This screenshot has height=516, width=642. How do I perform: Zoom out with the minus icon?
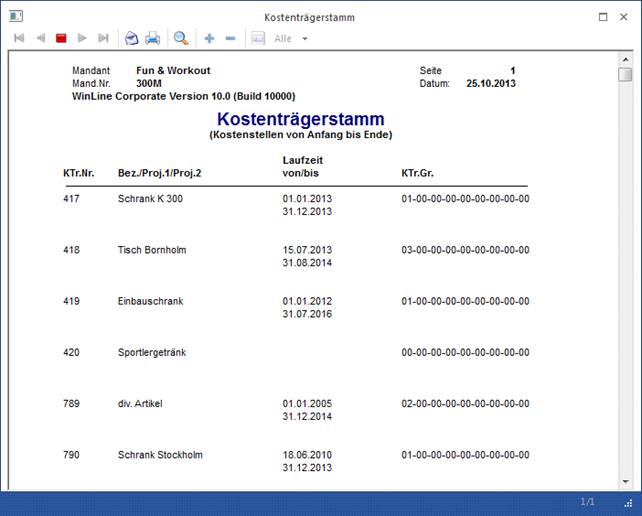(x=230, y=38)
